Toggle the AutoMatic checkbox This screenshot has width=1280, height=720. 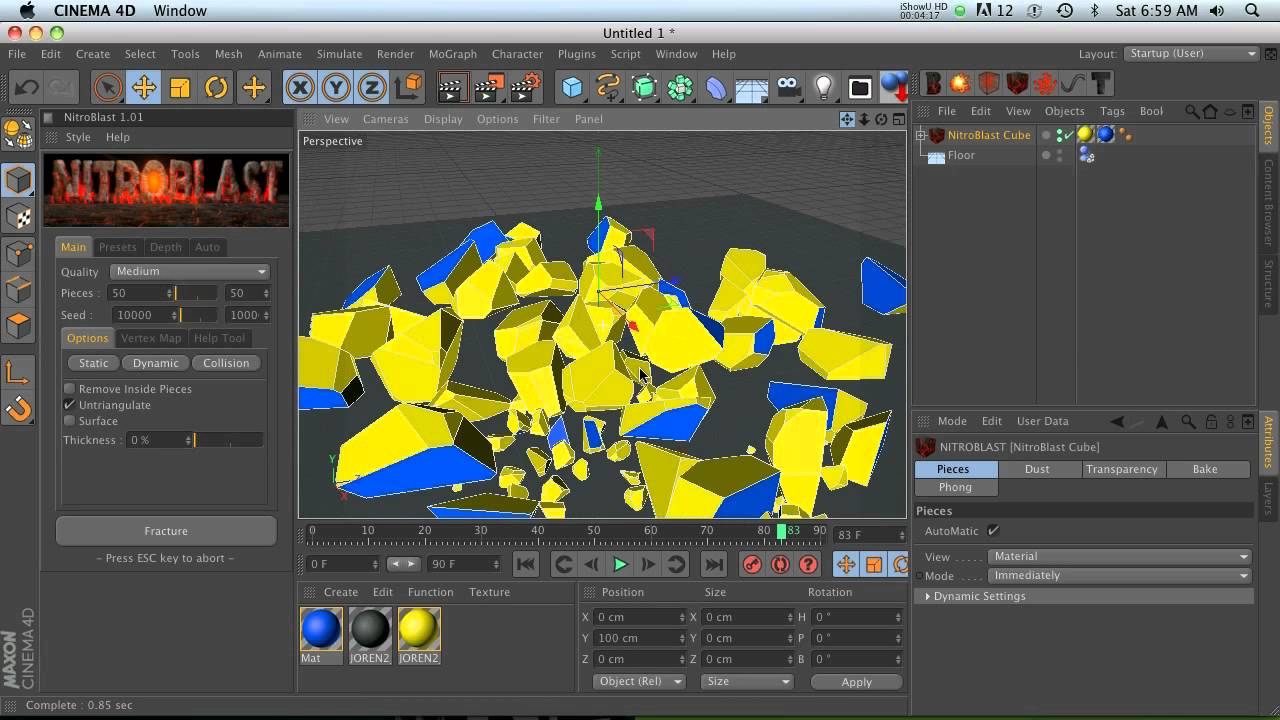[993, 531]
